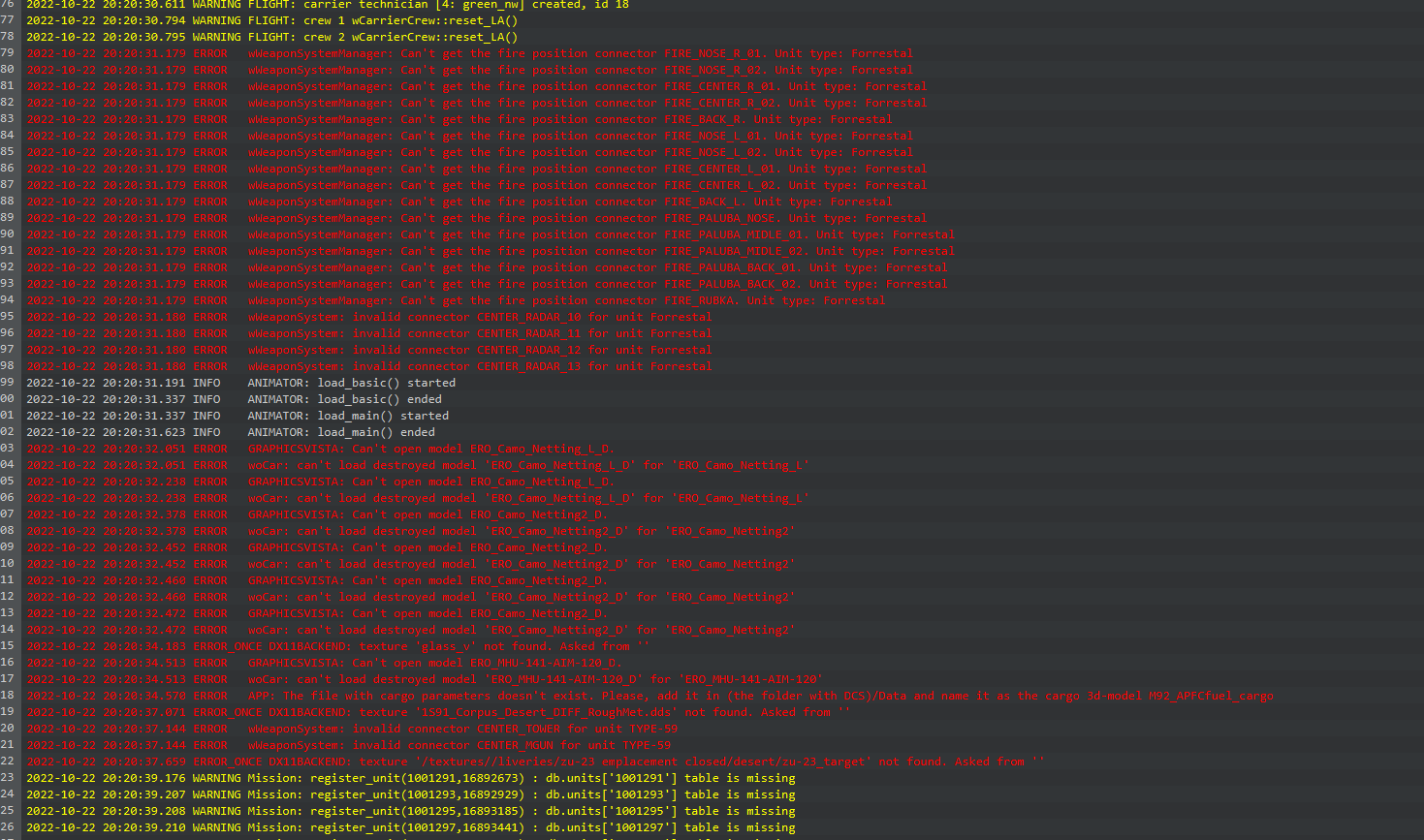Select the register_unit(1001297) warning line
The image size is (1424, 840).
(x=411, y=827)
